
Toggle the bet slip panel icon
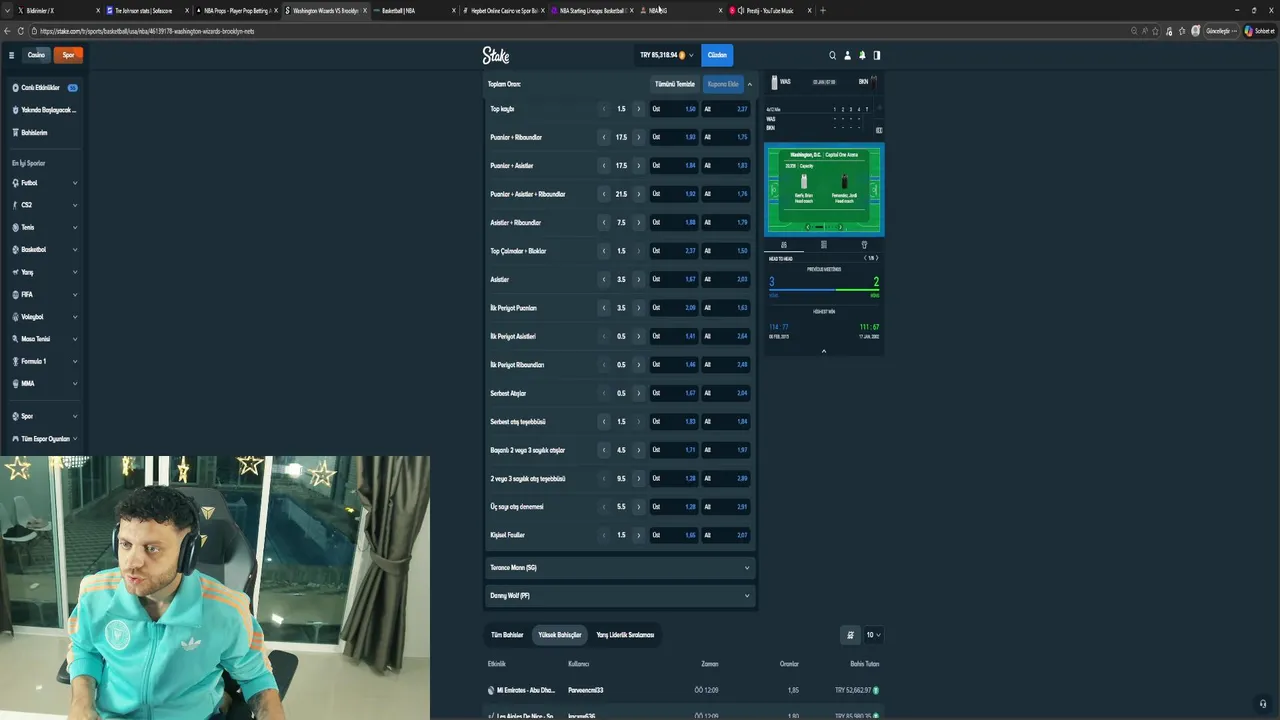(x=877, y=55)
